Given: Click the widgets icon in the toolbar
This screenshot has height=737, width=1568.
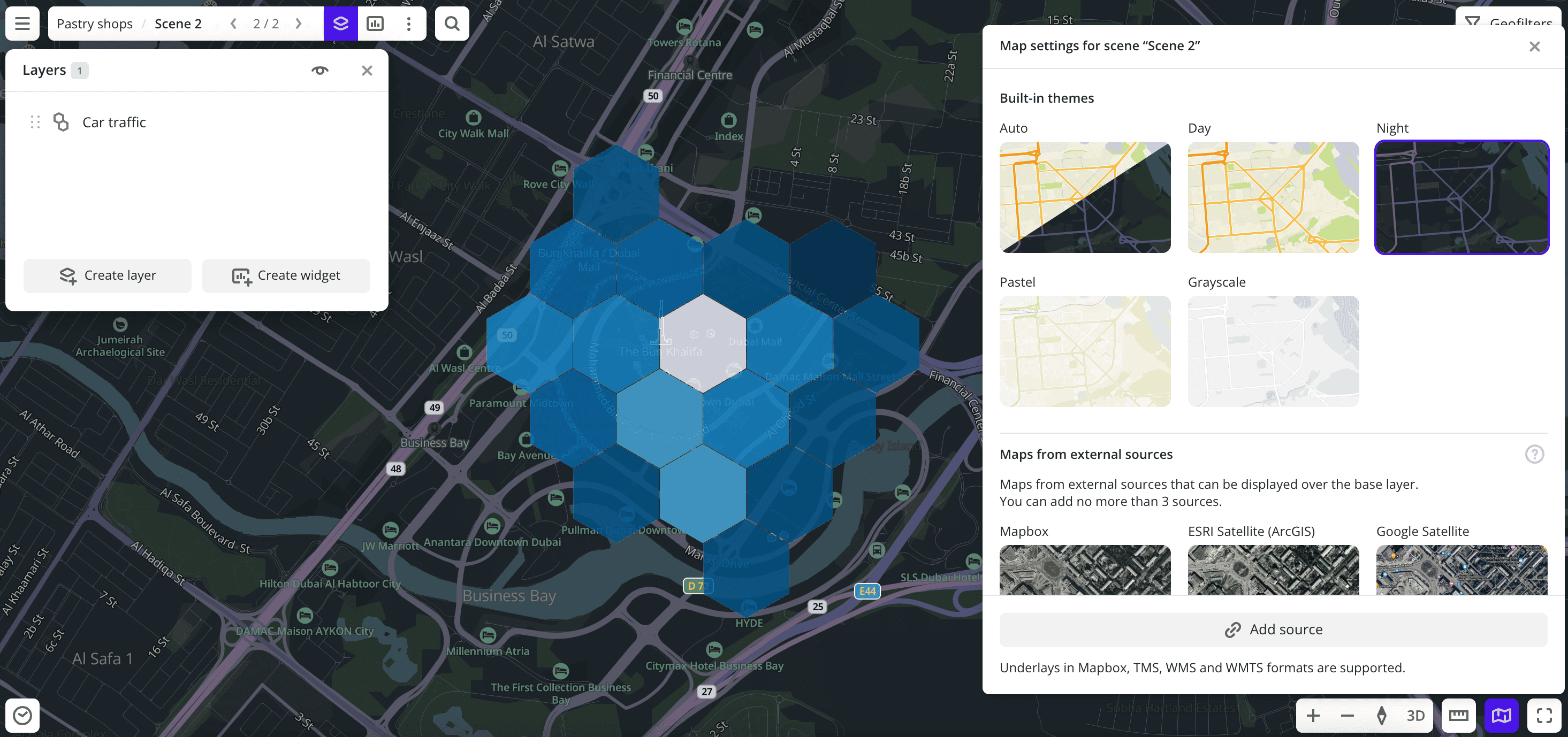Looking at the screenshot, I should (375, 23).
